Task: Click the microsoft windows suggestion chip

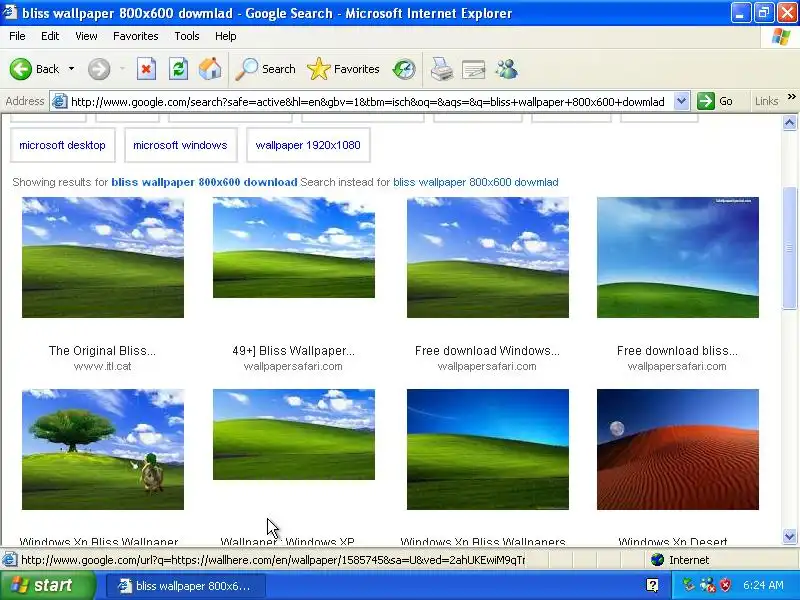Action: tap(180, 145)
